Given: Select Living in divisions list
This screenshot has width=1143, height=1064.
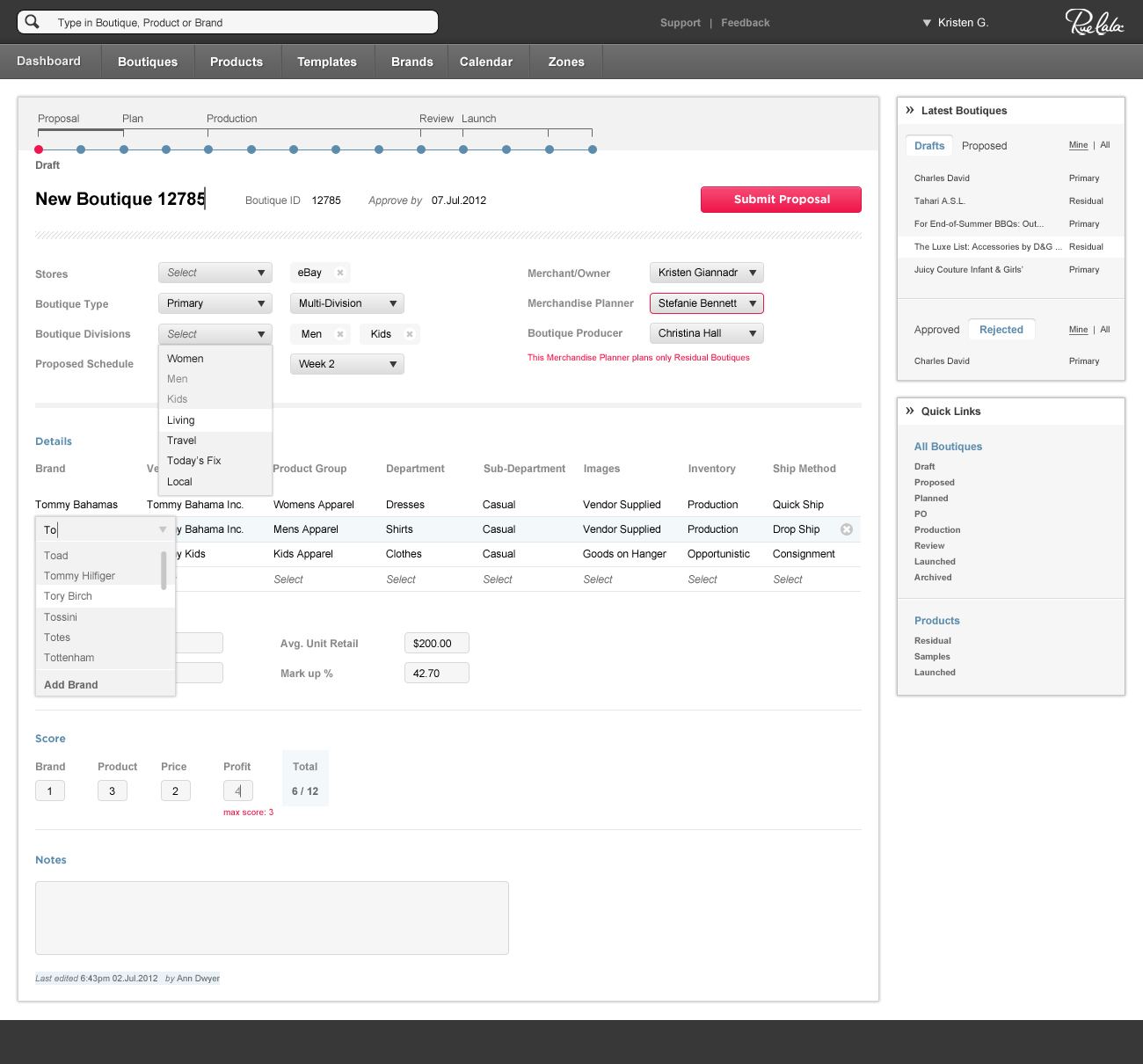Looking at the screenshot, I should click(x=215, y=420).
